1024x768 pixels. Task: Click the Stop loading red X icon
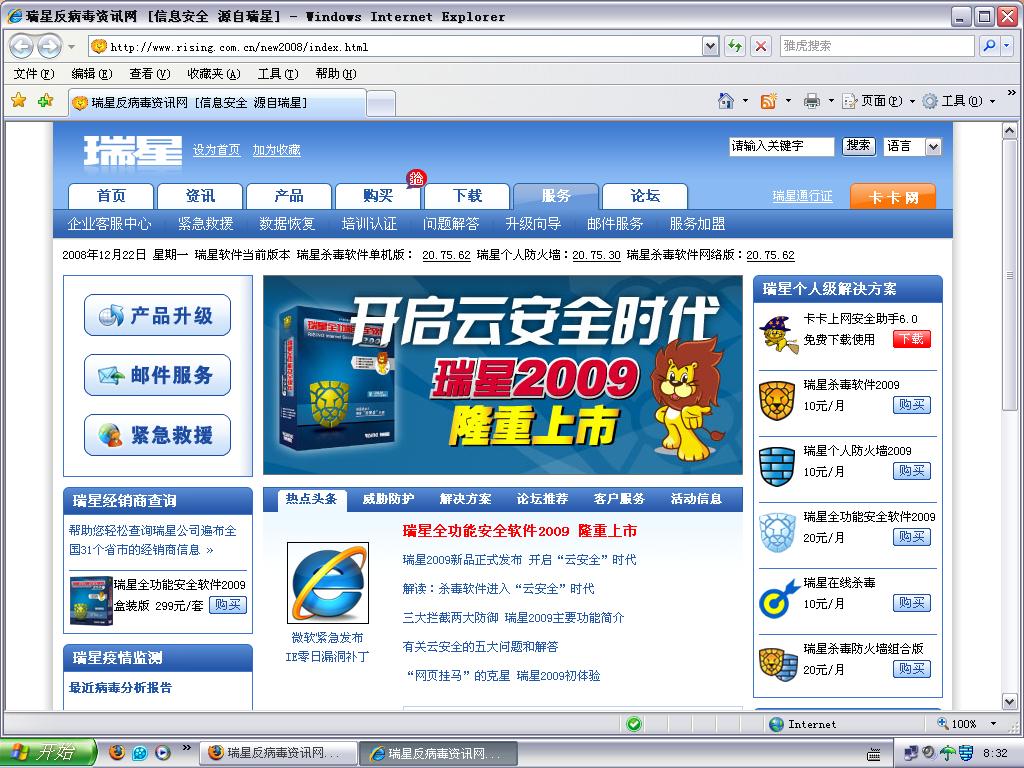(760, 46)
